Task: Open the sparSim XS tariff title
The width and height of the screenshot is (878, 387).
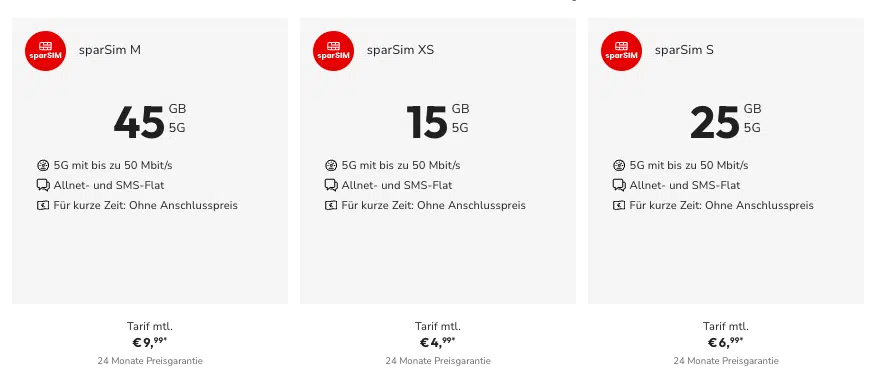Action: click(400, 50)
